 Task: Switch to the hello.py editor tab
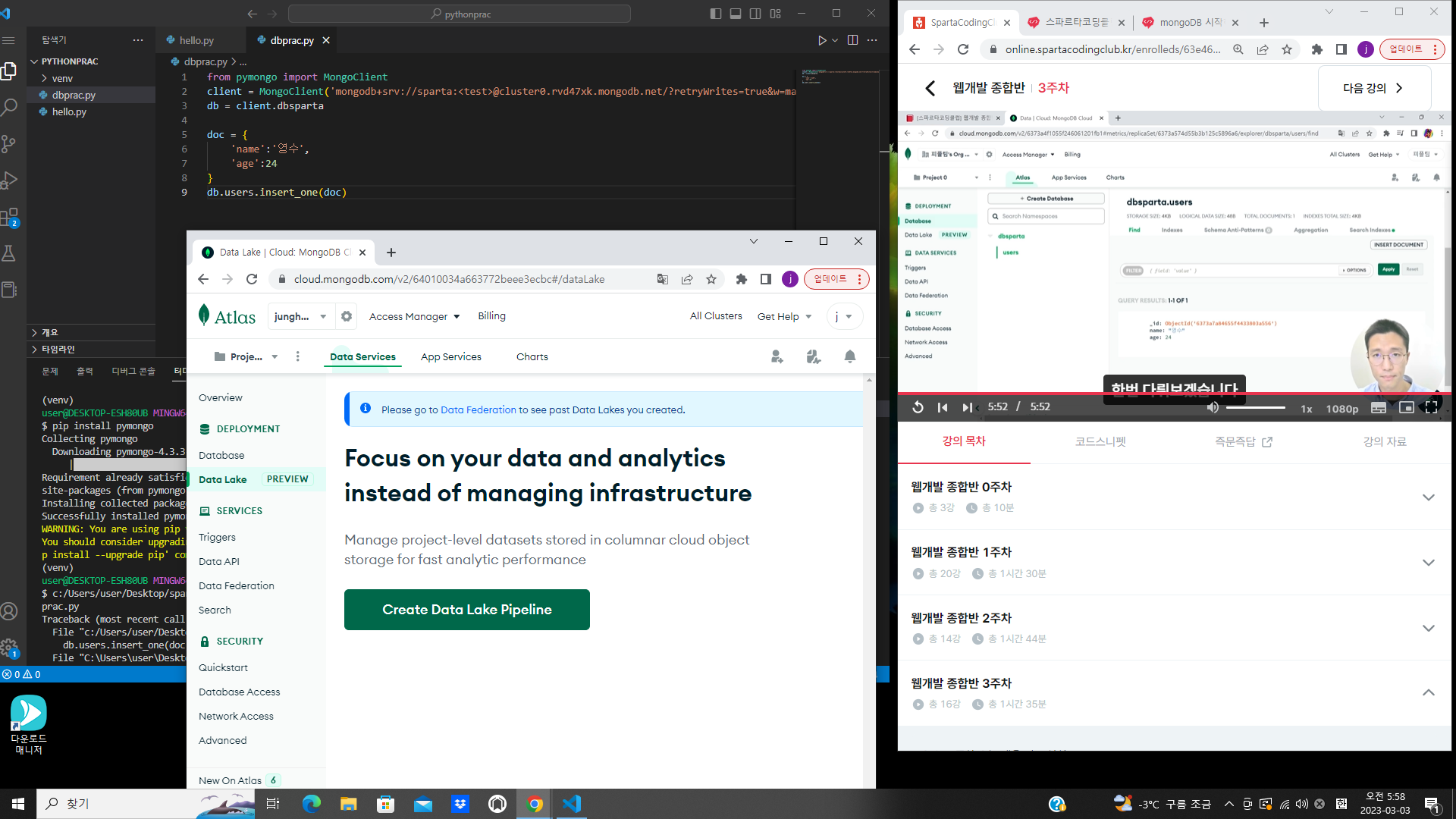(x=196, y=40)
